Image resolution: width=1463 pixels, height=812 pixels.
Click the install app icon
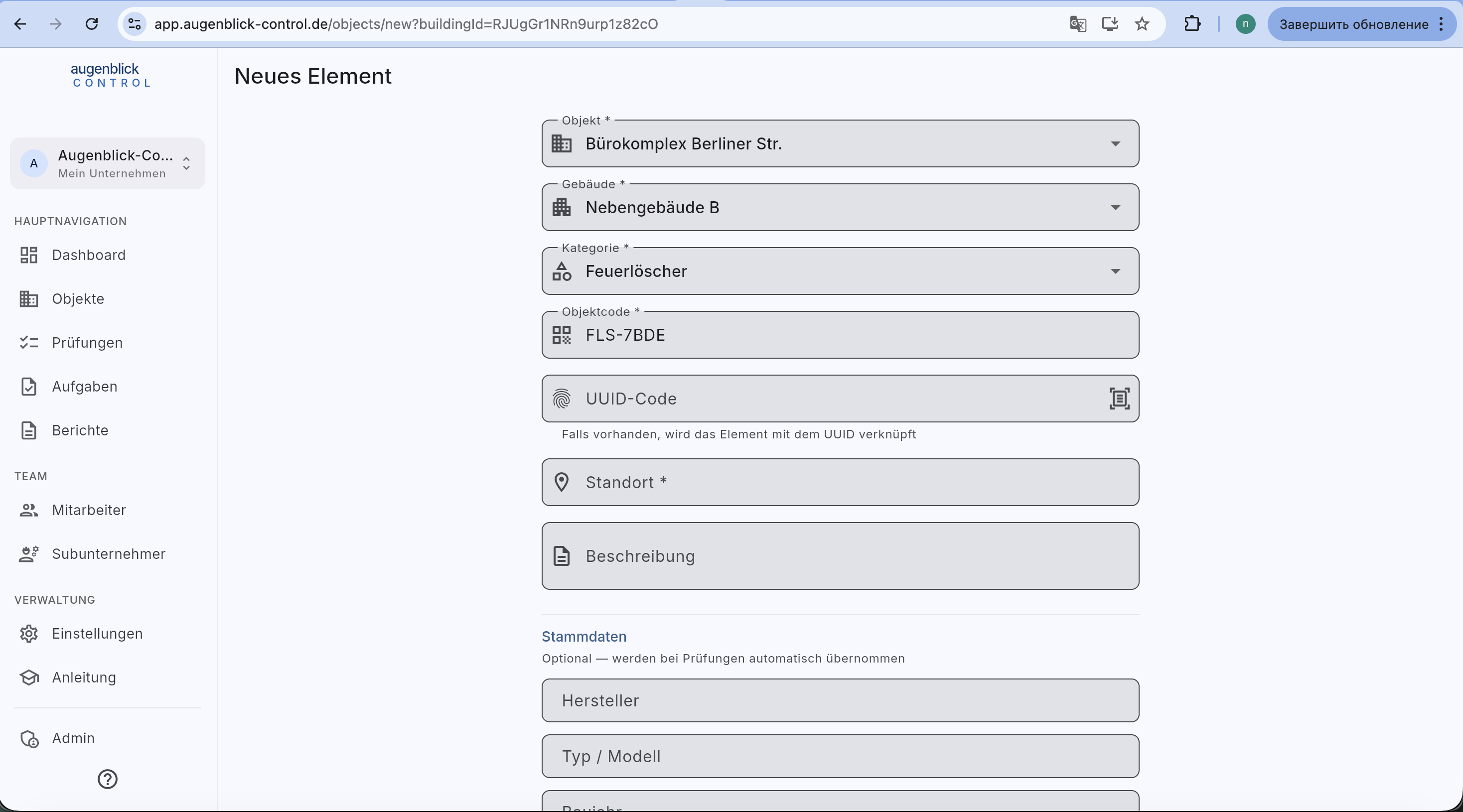[1110, 24]
